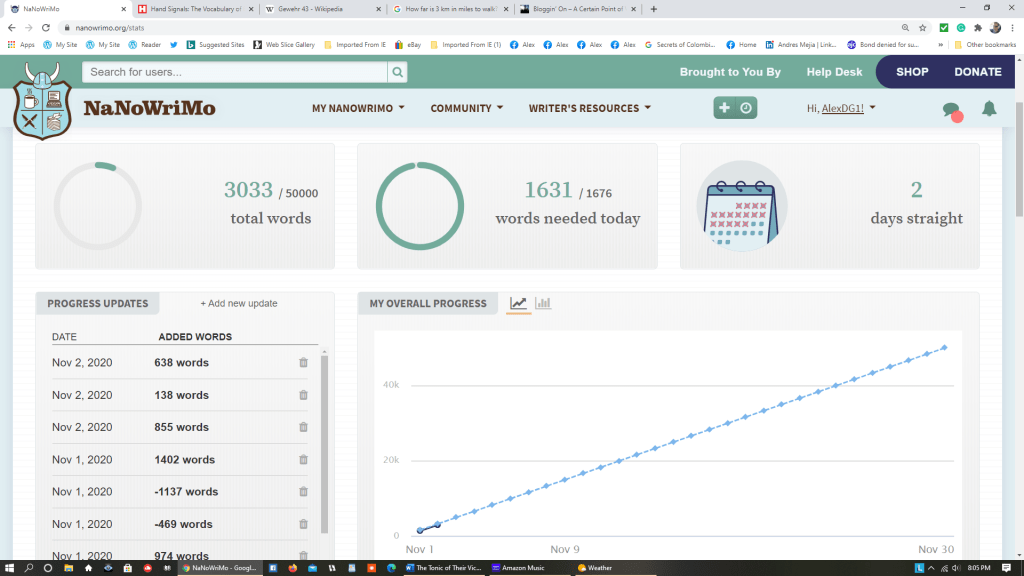Open the Writer's Resources dropdown

tap(589, 108)
